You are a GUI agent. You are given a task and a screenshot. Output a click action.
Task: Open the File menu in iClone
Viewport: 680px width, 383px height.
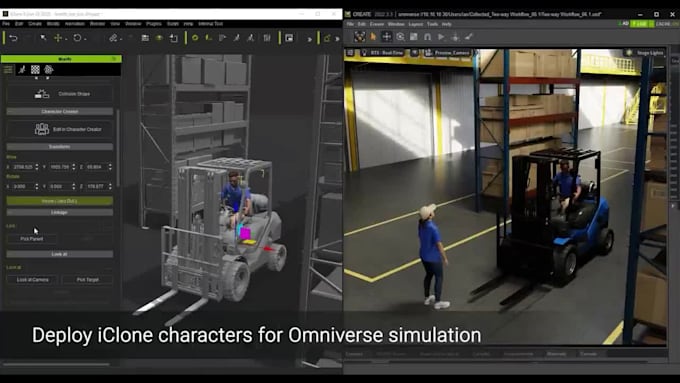tap(6, 24)
